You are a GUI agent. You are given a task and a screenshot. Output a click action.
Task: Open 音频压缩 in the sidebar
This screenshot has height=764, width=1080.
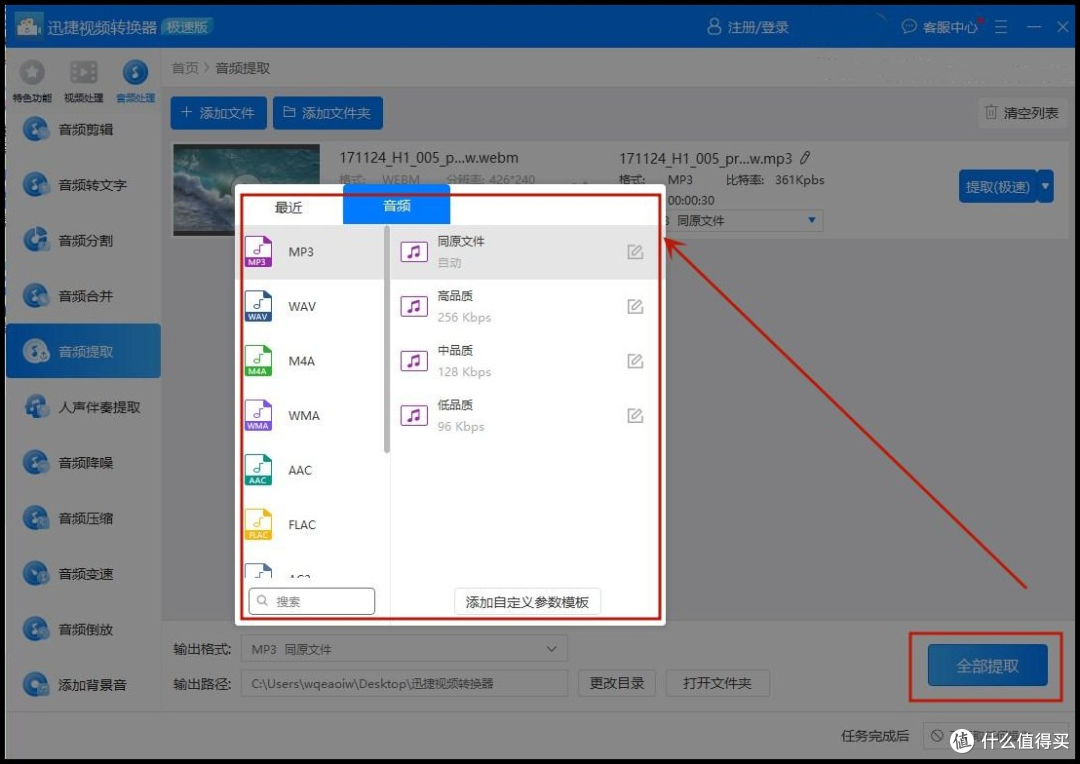83,518
